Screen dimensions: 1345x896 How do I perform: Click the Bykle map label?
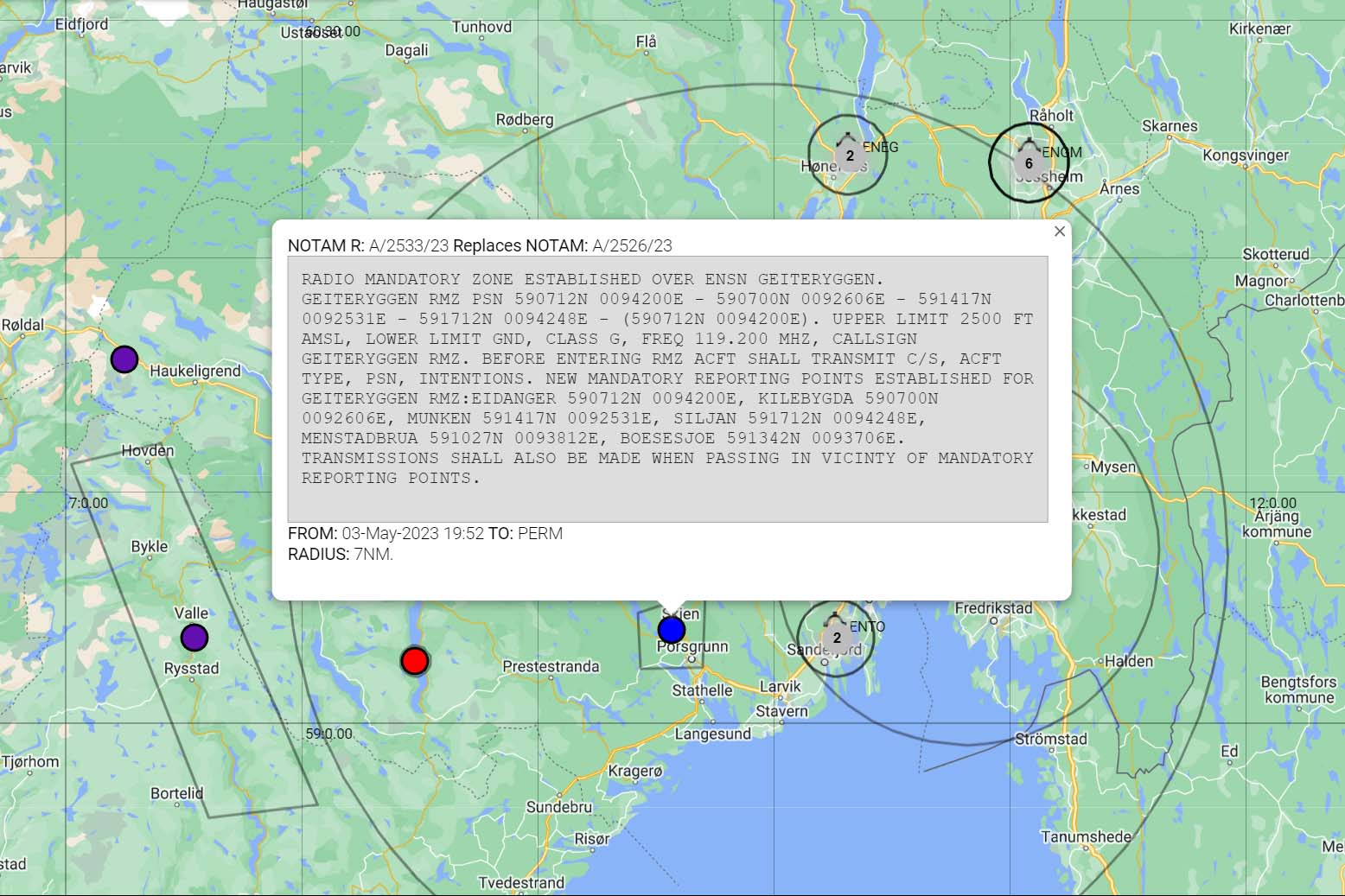(150, 546)
